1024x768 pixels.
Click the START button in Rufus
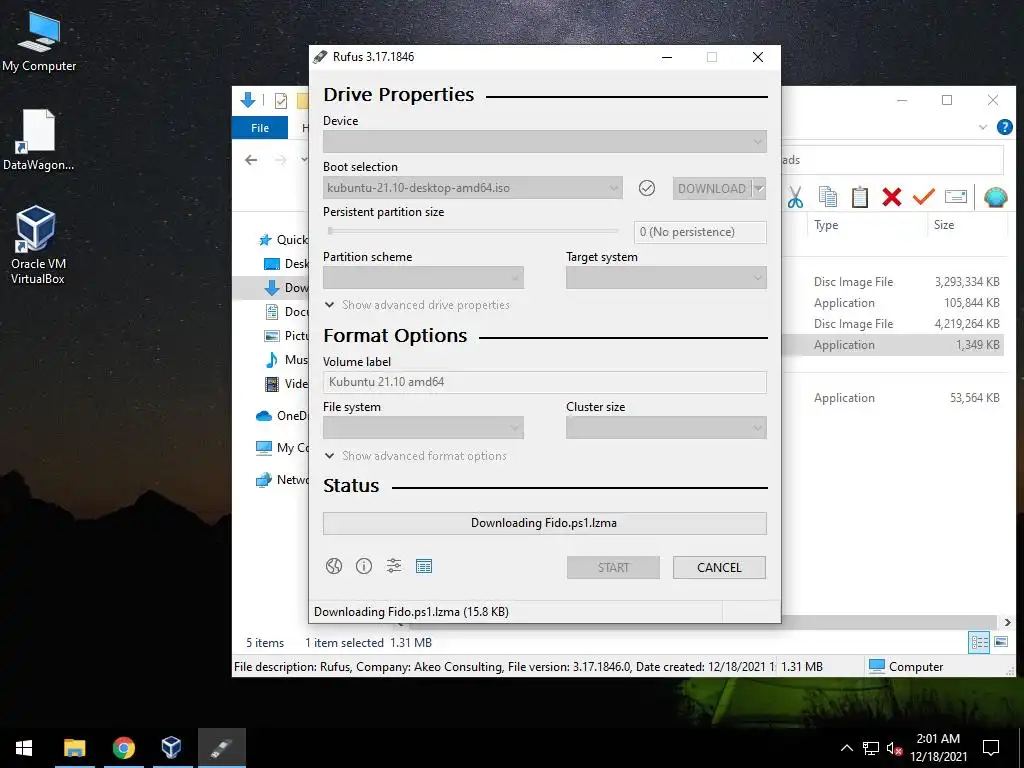613,568
